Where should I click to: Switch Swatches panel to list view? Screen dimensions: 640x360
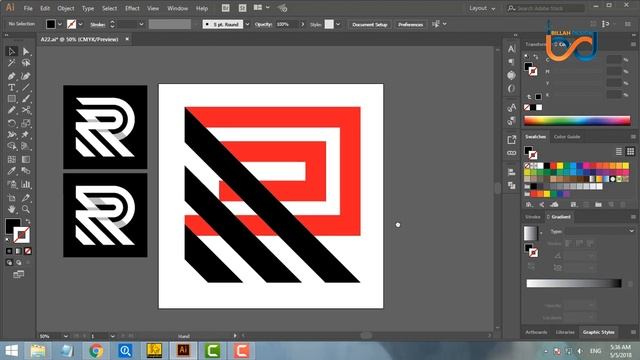(x=619, y=151)
